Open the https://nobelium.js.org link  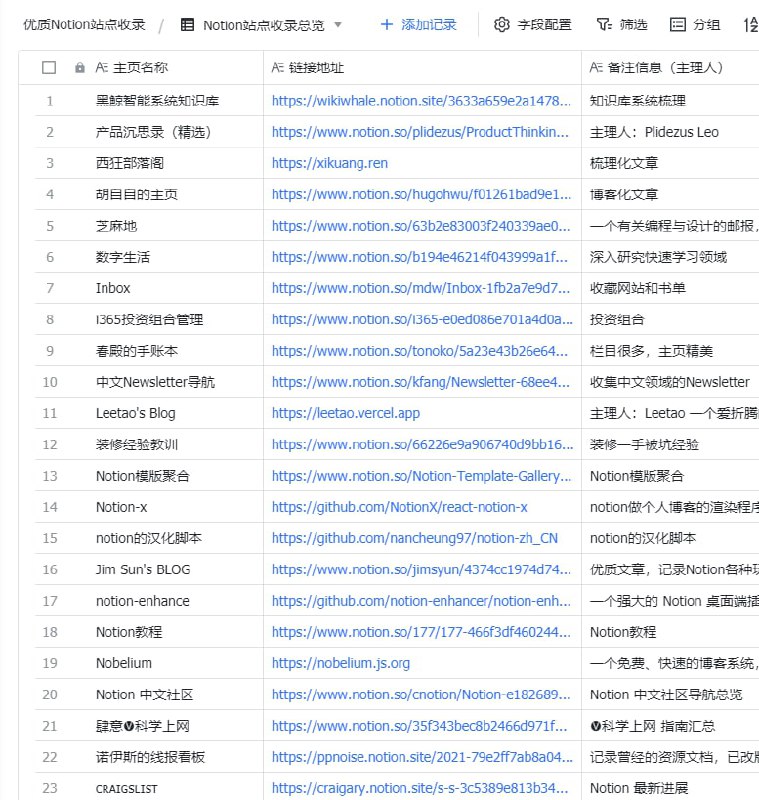(x=341, y=663)
